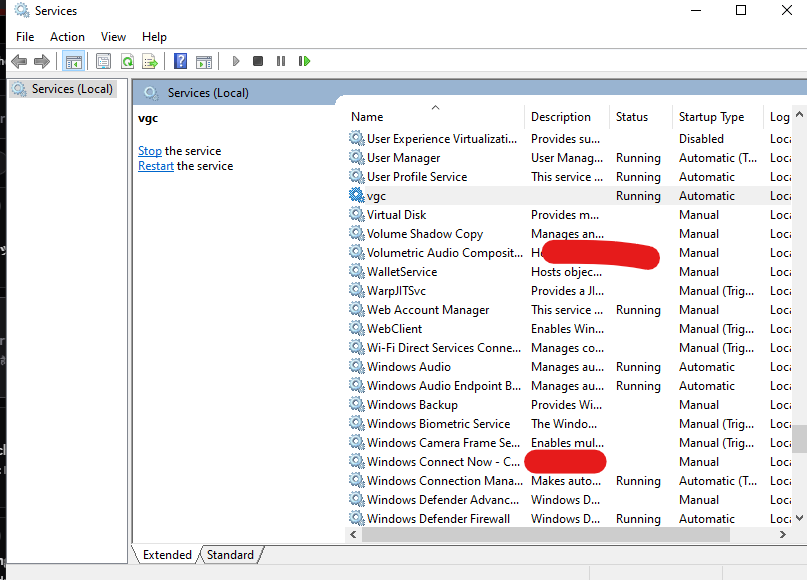Image resolution: width=807 pixels, height=580 pixels.
Task: Click gear icon beside User Manager
Action: [x=356, y=157]
